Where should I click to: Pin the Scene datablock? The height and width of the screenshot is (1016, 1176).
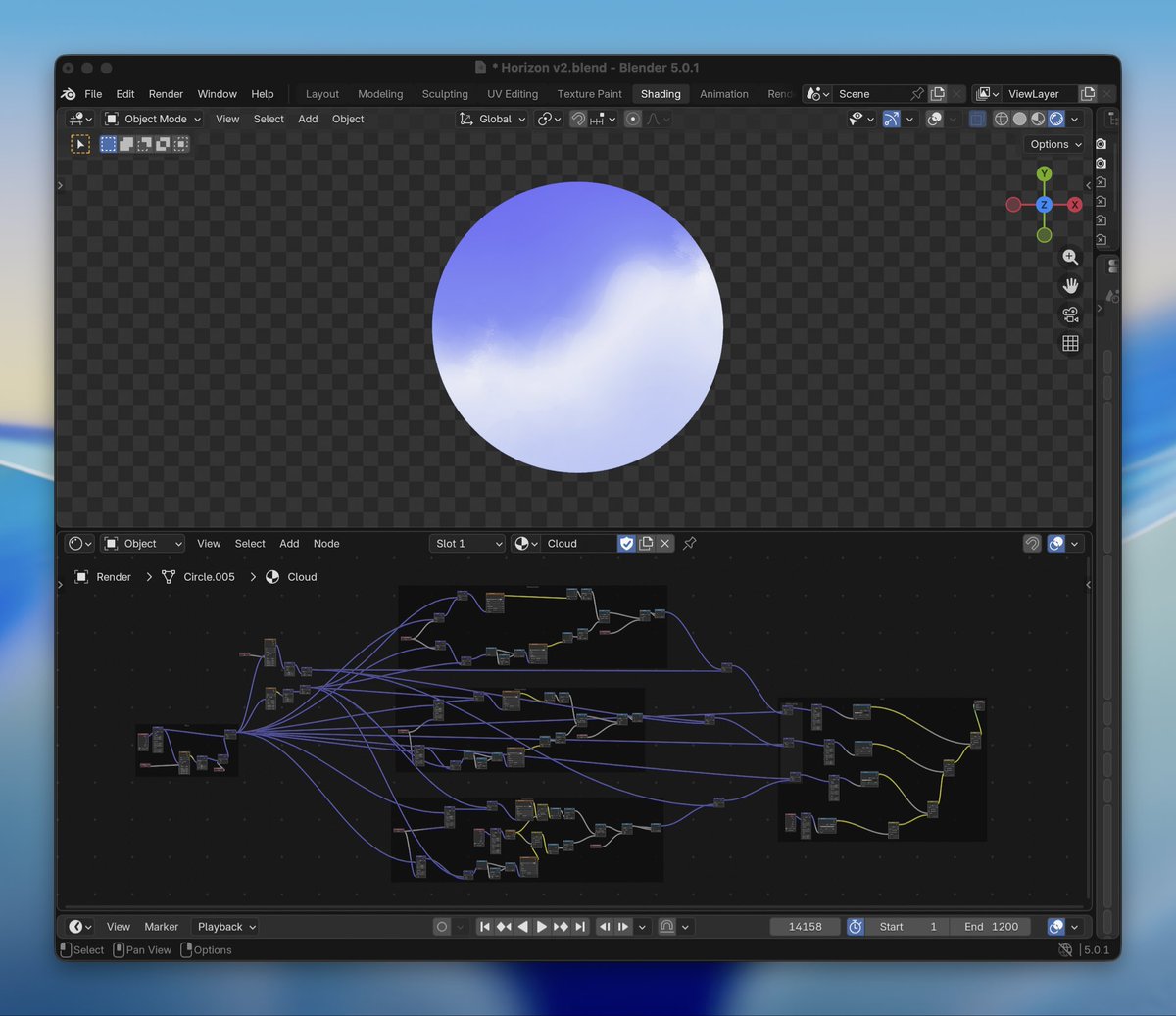click(x=917, y=94)
